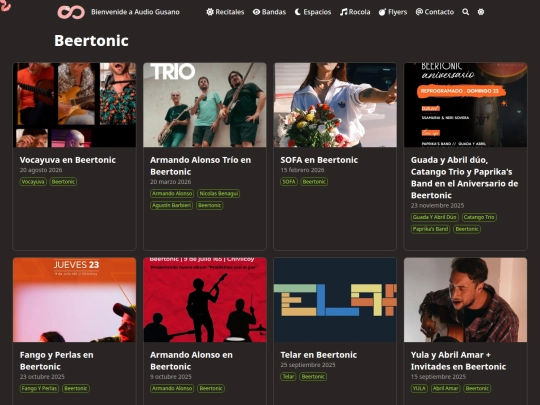Select the SOFA tag
540x405 pixels.
pos(289,182)
